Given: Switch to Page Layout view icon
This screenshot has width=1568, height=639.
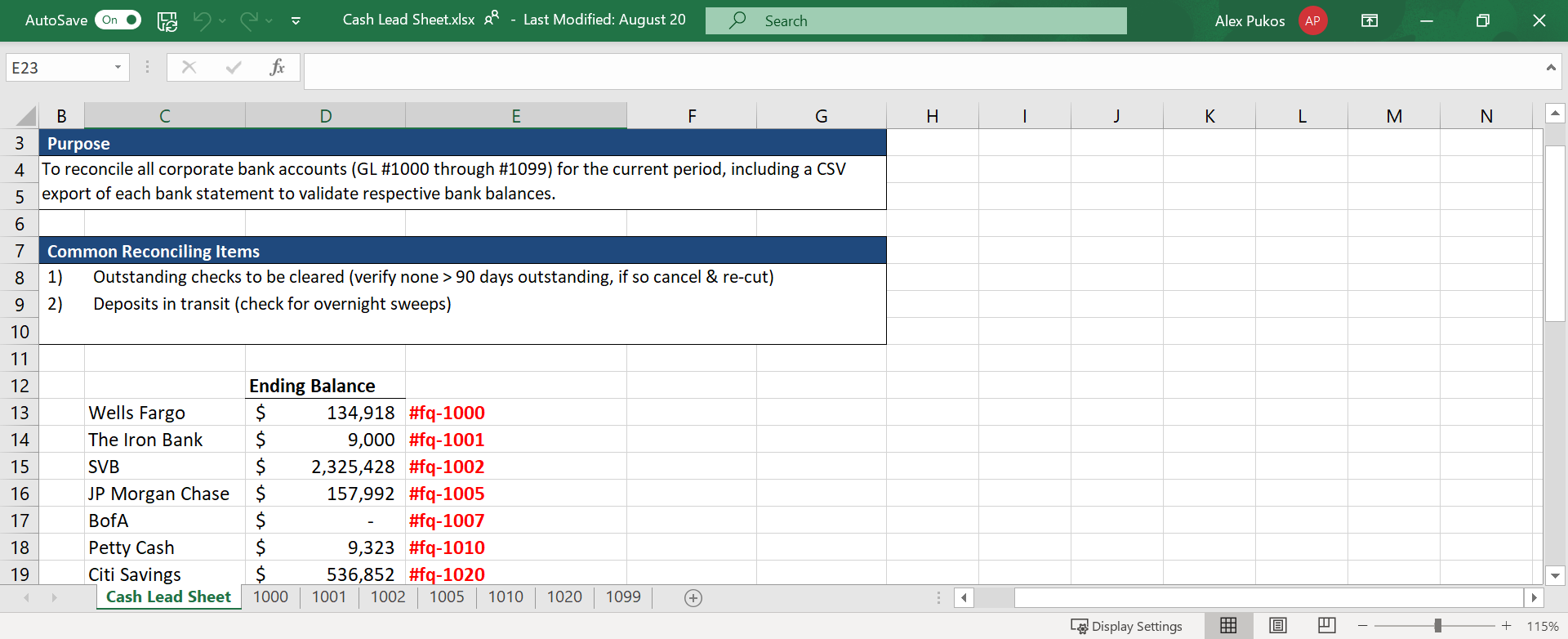Looking at the screenshot, I should pos(1278,626).
